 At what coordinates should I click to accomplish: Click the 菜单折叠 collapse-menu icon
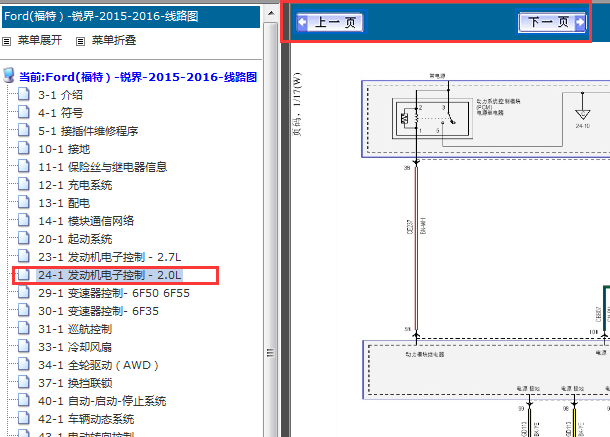(80, 41)
